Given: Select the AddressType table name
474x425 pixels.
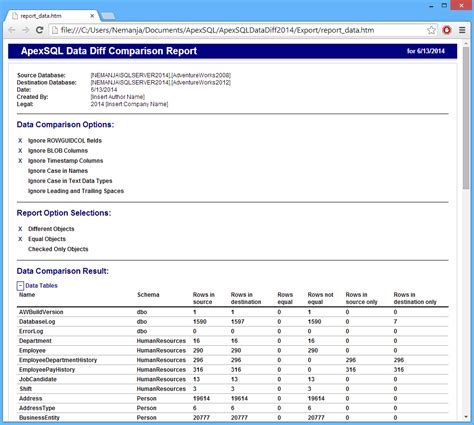Looking at the screenshot, I should (x=37, y=408).
